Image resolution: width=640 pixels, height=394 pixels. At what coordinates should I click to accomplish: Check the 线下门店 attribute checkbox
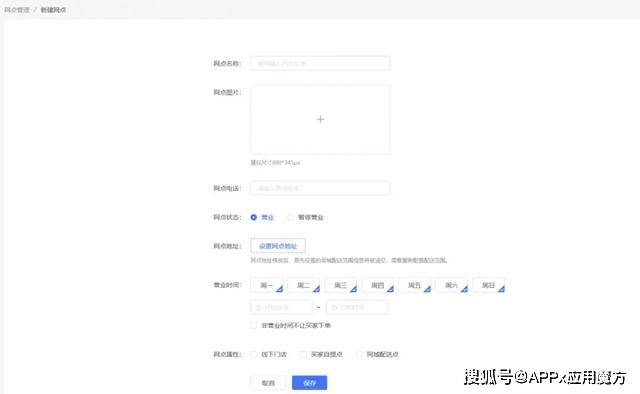(253, 354)
